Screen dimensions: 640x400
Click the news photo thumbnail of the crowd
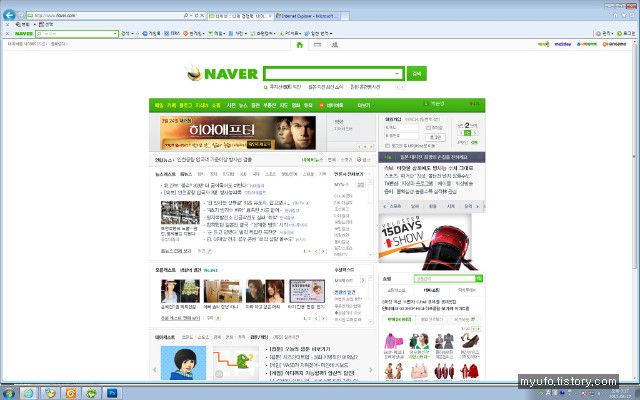click(x=180, y=213)
